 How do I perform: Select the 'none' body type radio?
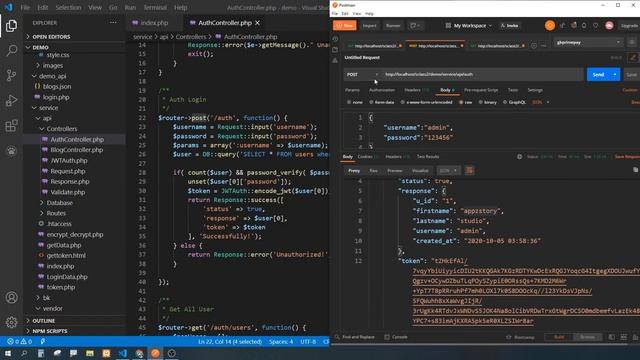coord(349,102)
